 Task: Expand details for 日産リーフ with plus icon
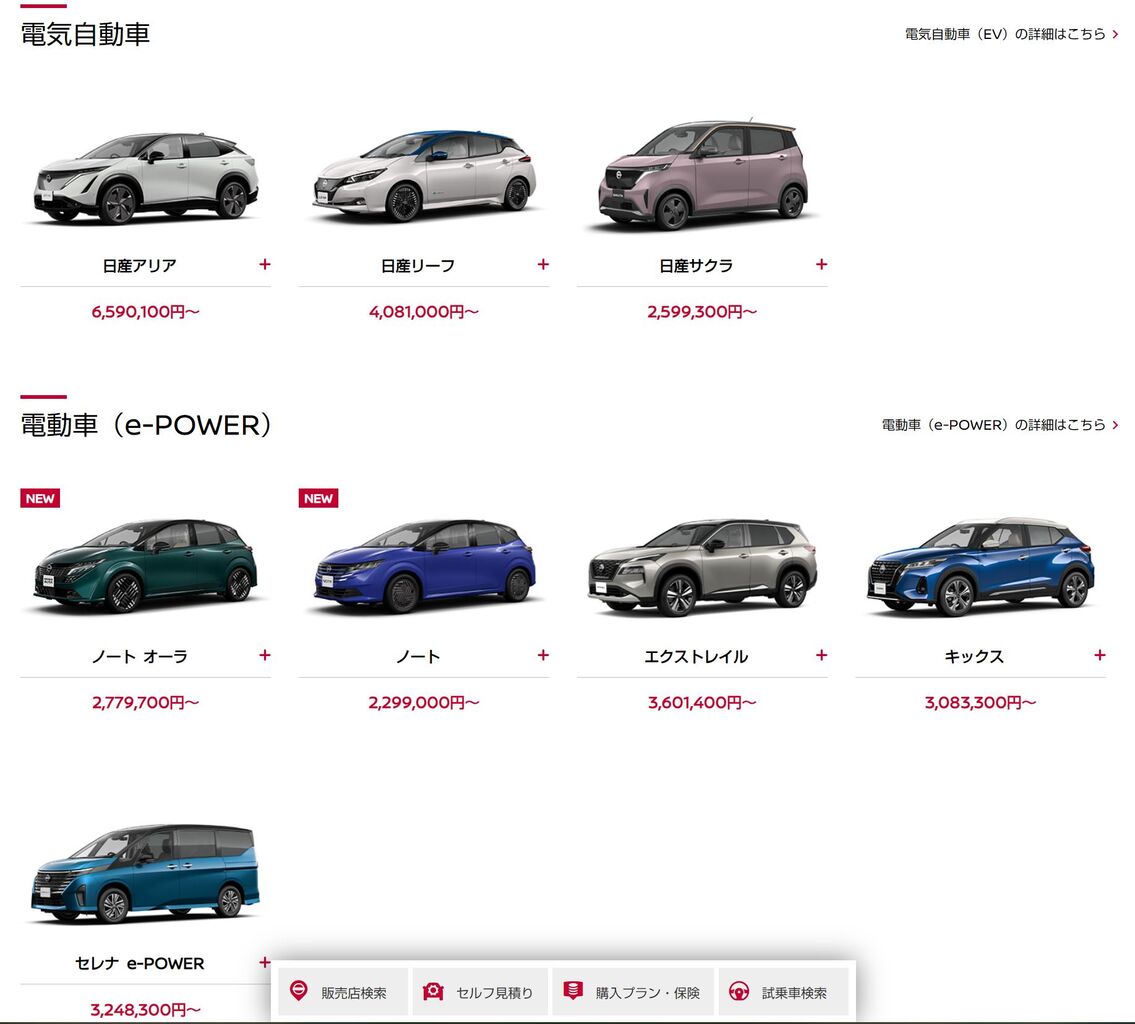(543, 265)
